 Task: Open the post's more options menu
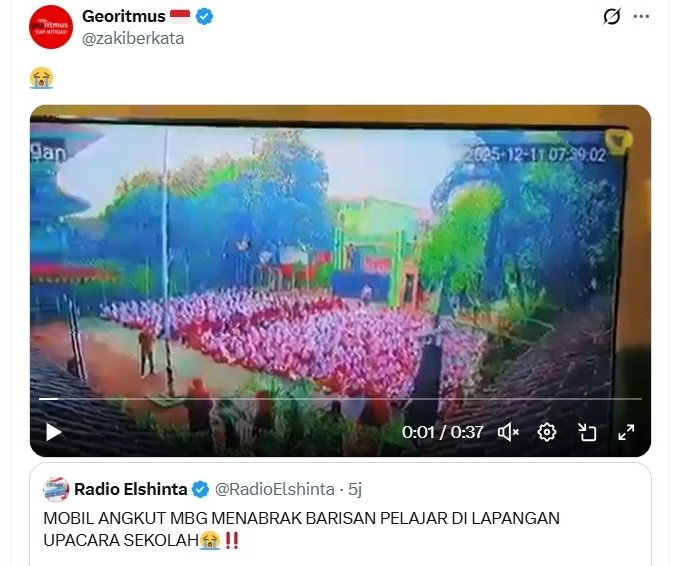tap(641, 17)
